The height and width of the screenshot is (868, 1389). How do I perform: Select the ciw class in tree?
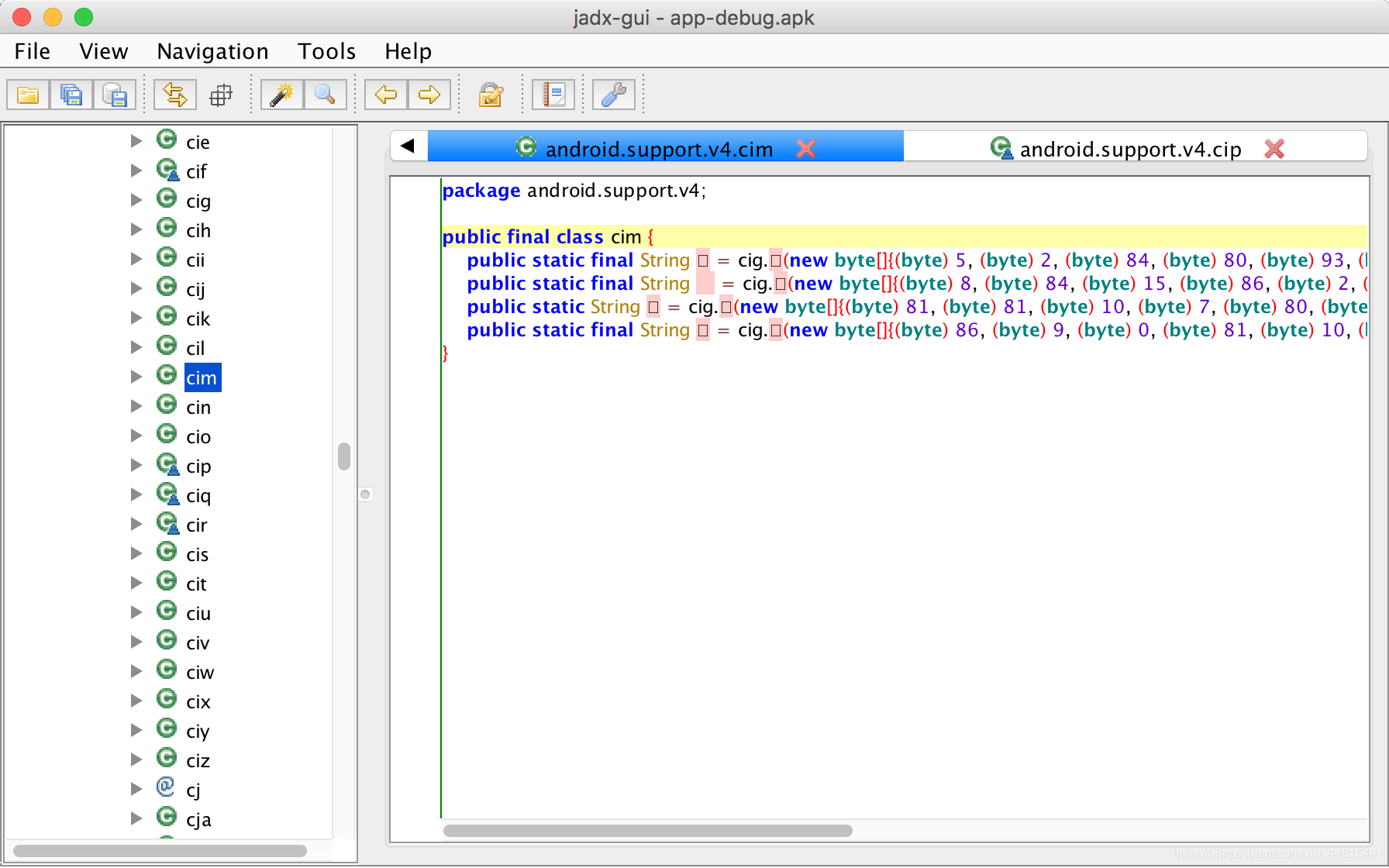tap(200, 672)
